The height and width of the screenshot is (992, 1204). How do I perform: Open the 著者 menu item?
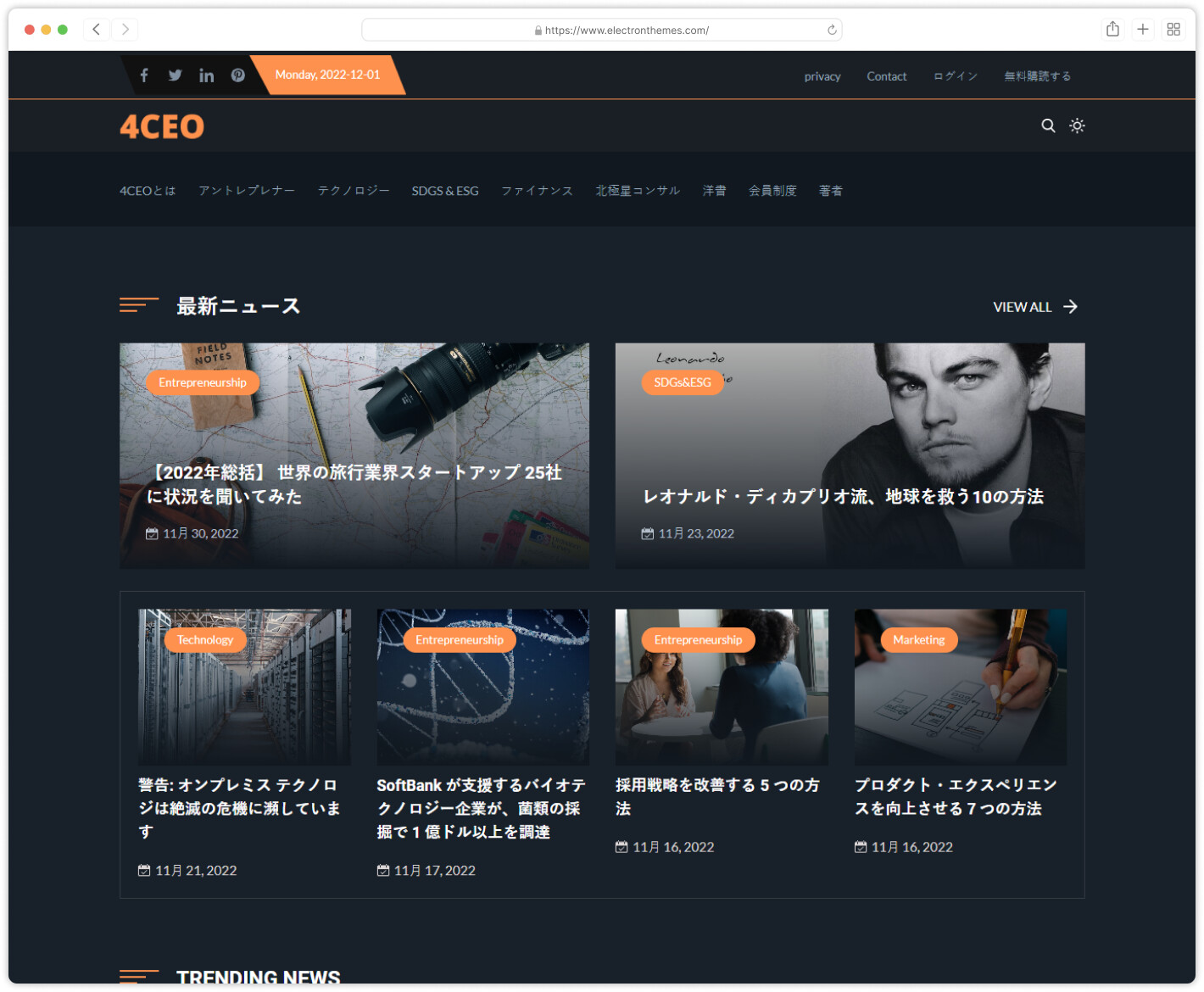coord(831,191)
